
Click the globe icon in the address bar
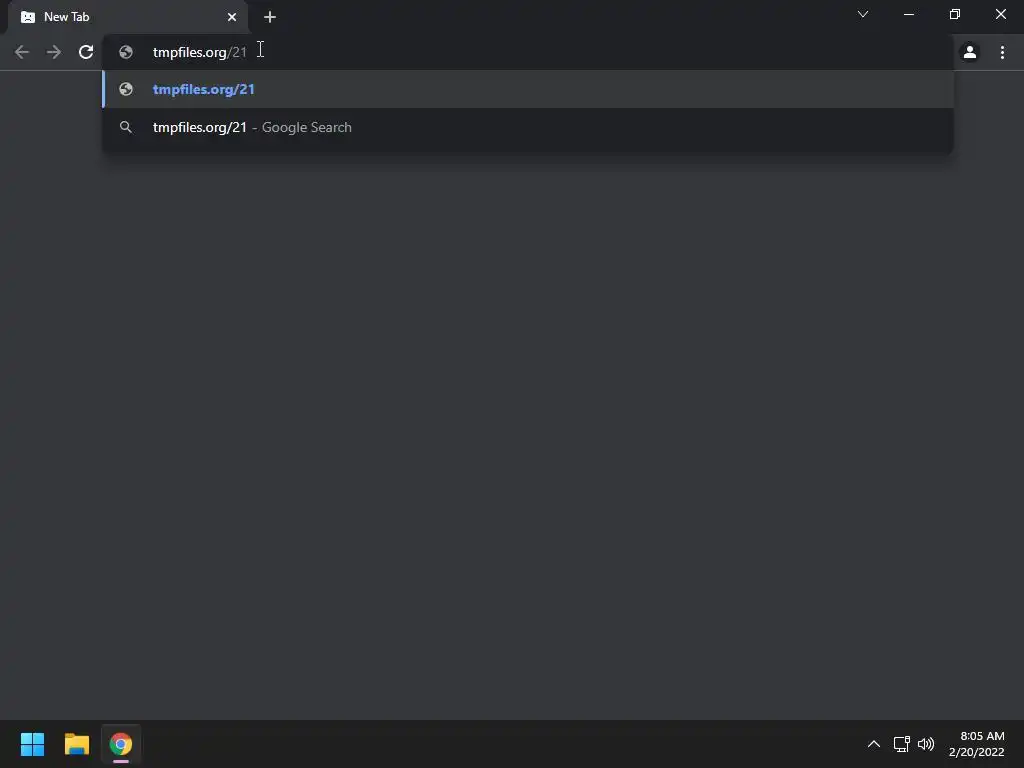[126, 52]
